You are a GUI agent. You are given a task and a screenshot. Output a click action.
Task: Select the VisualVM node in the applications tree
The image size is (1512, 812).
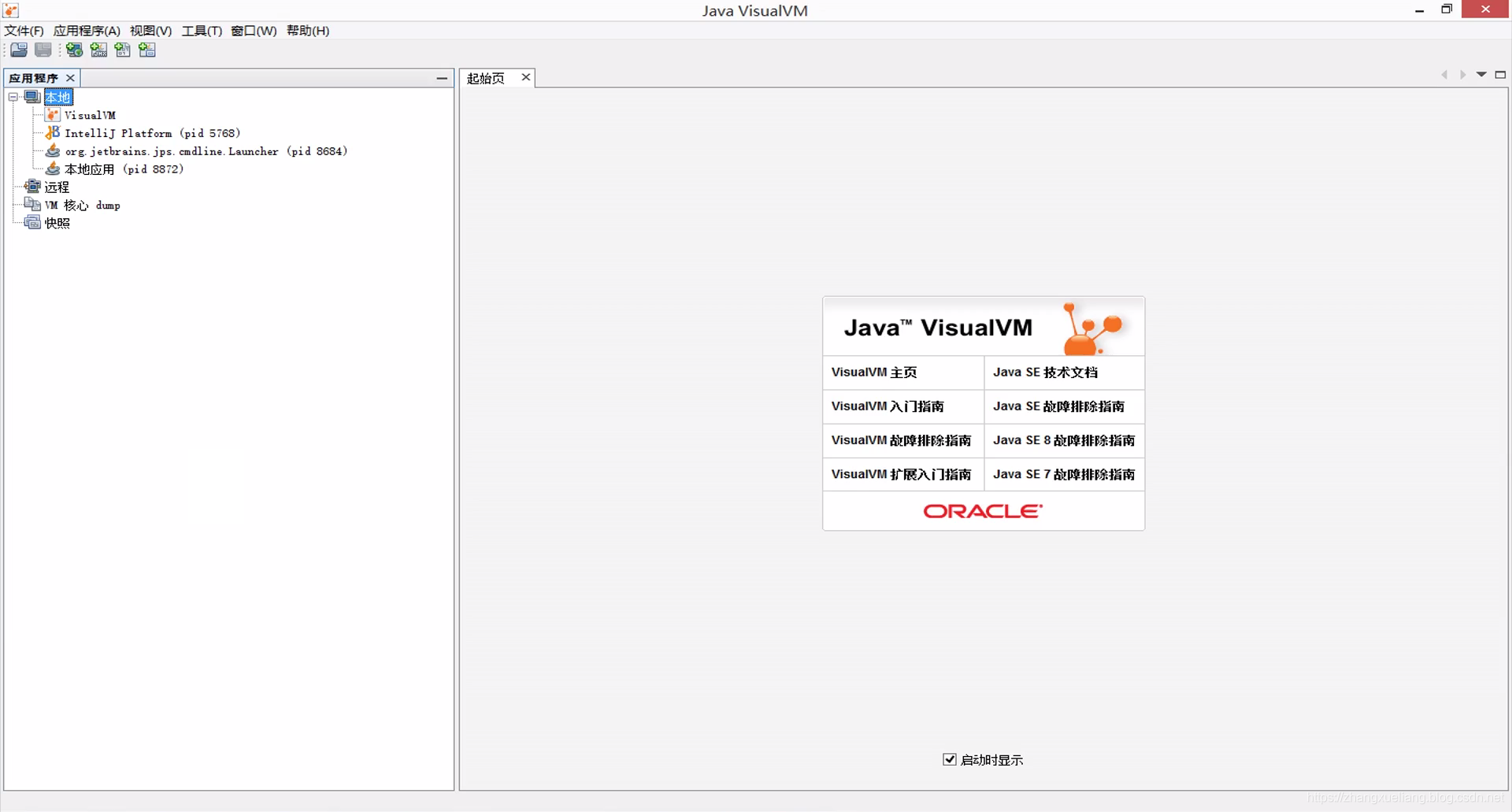(x=90, y=115)
